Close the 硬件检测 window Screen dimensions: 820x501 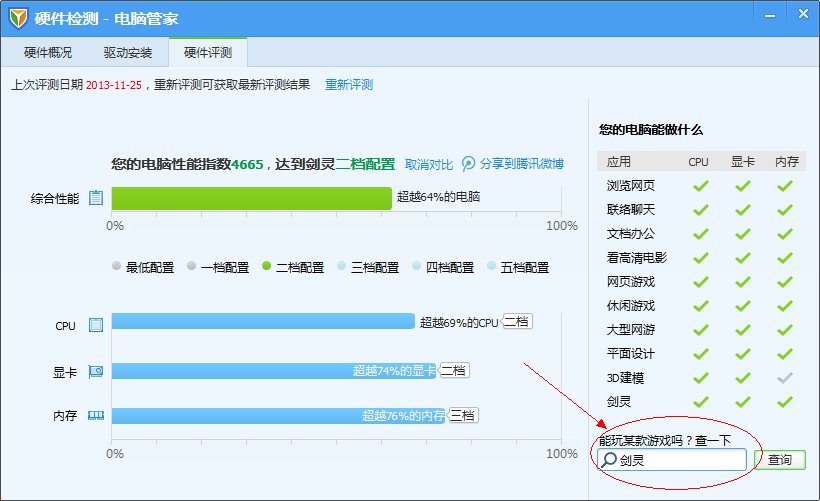tap(803, 14)
